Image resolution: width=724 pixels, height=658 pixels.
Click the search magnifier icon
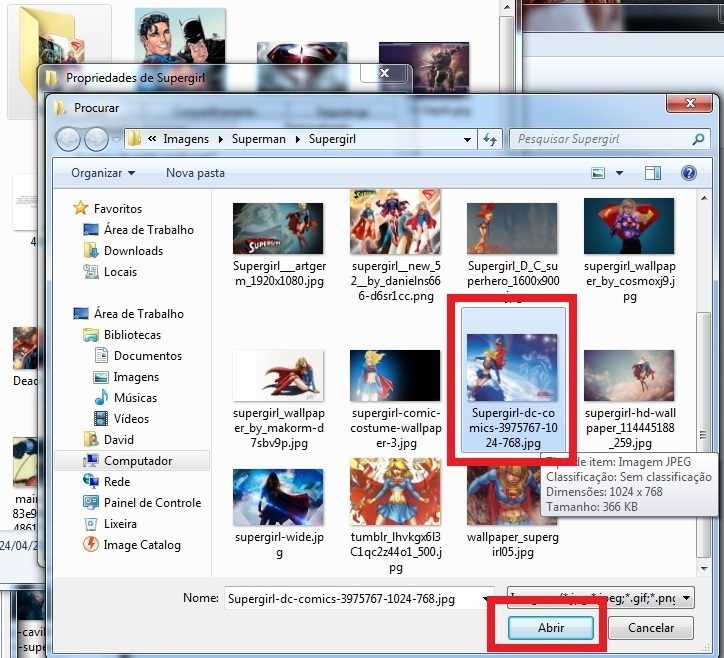click(x=698, y=139)
